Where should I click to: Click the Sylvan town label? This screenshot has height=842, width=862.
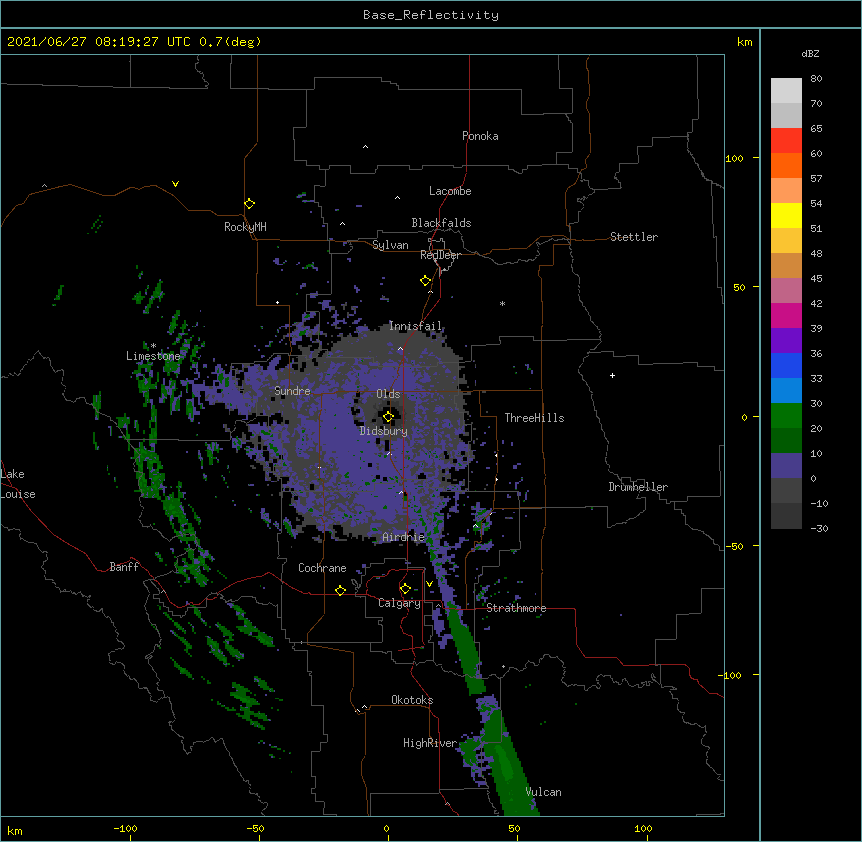tap(390, 245)
